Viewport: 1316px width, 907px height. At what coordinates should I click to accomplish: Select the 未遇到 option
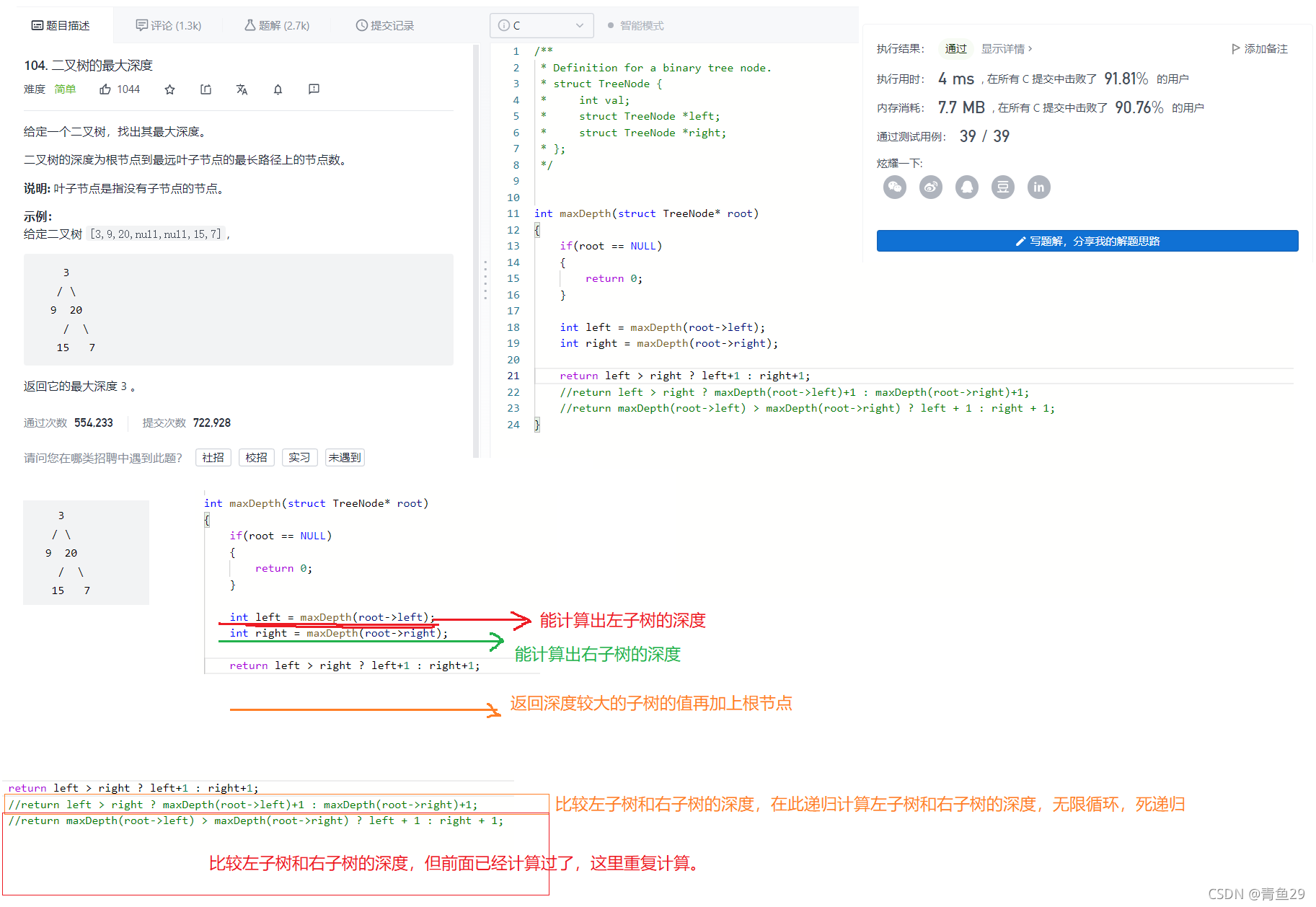(344, 457)
